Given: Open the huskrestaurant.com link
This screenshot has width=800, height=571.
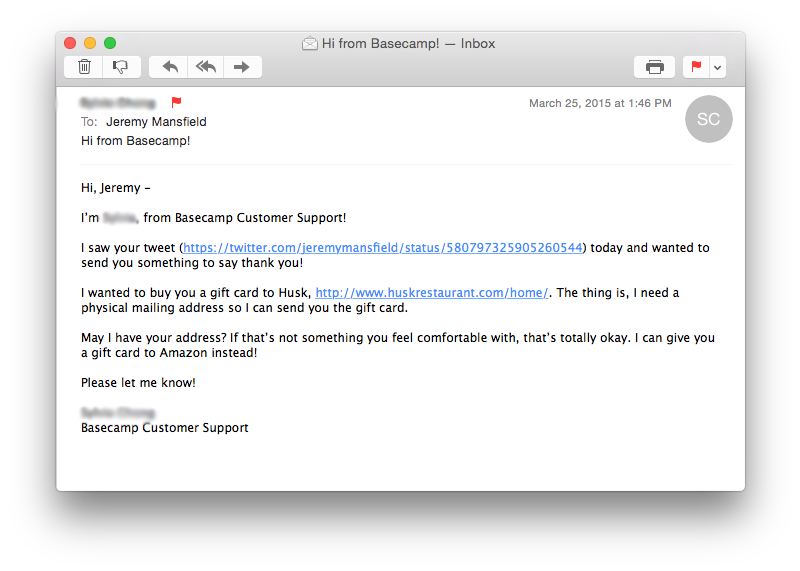Looking at the screenshot, I should click(x=432, y=293).
